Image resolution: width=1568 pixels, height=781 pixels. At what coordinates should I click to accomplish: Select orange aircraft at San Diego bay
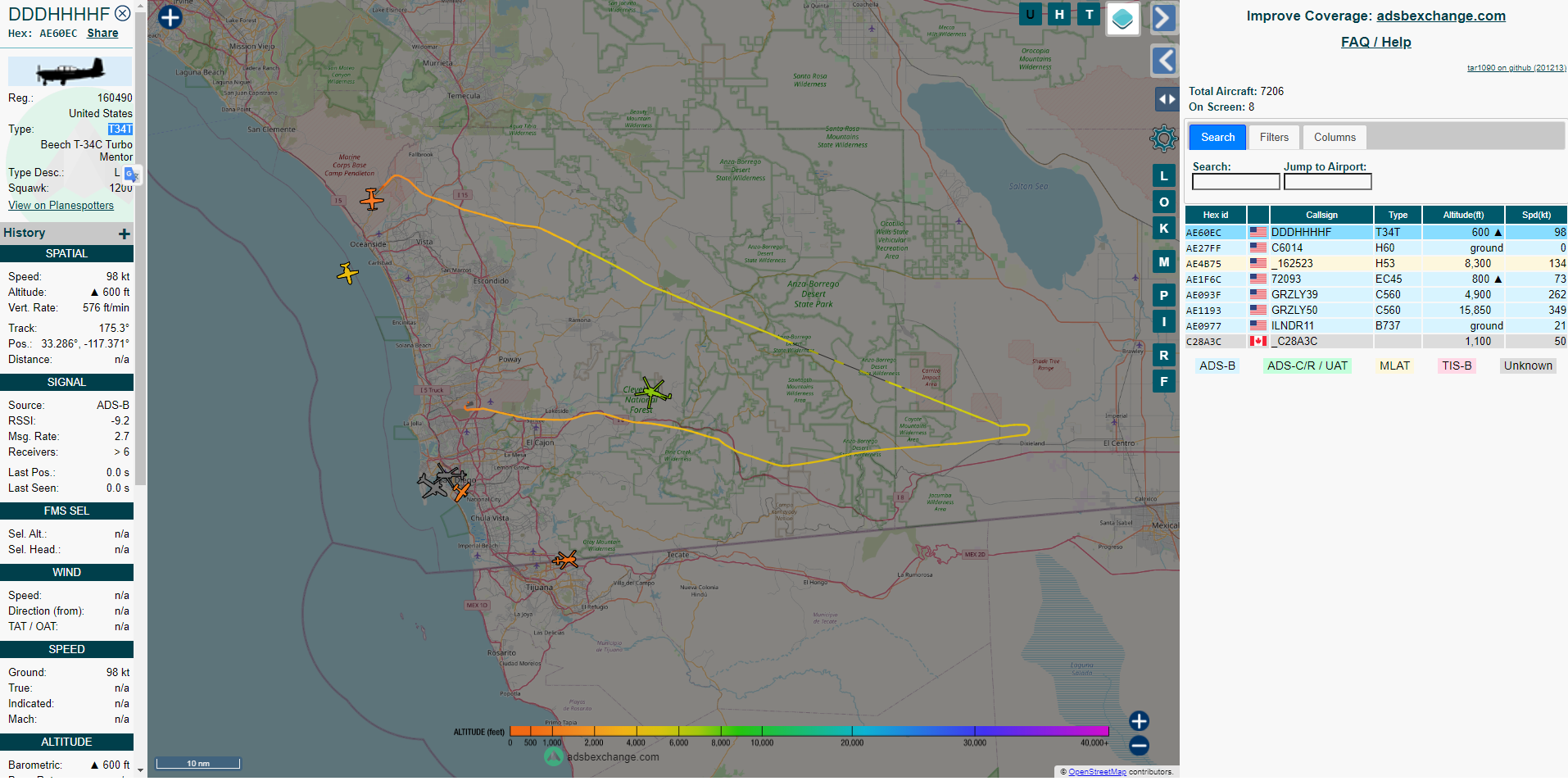[461, 492]
